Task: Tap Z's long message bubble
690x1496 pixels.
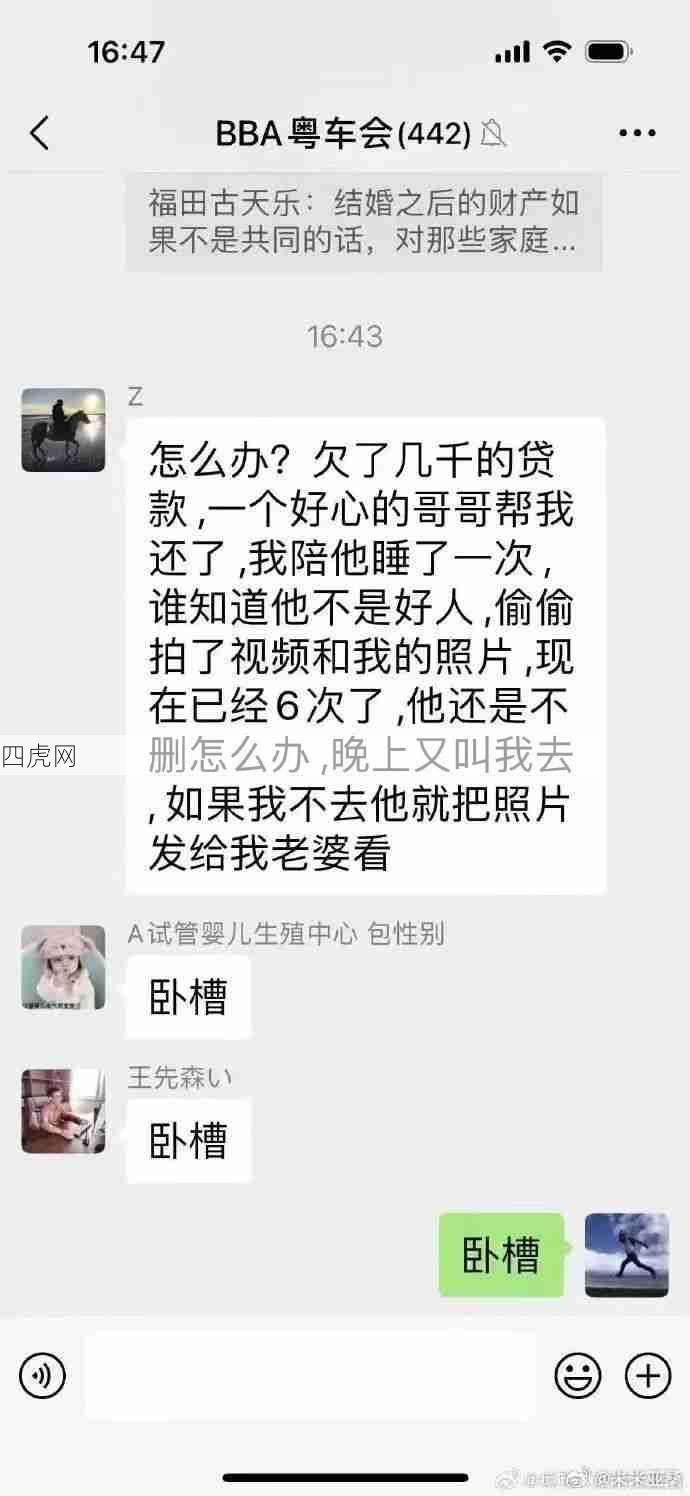Action: pos(366,656)
